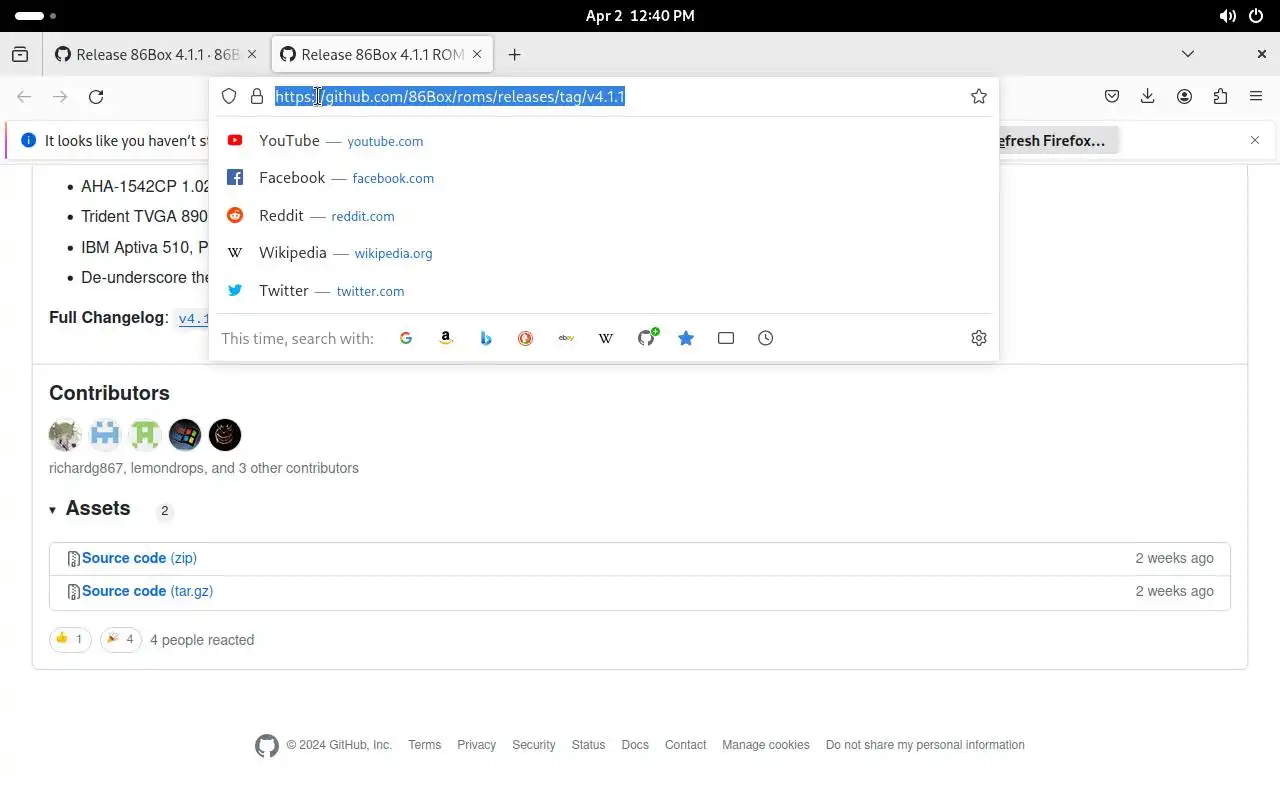Open power menu icon in top bar
This screenshot has width=1280, height=800.
pyautogui.click(x=1256, y=16)
